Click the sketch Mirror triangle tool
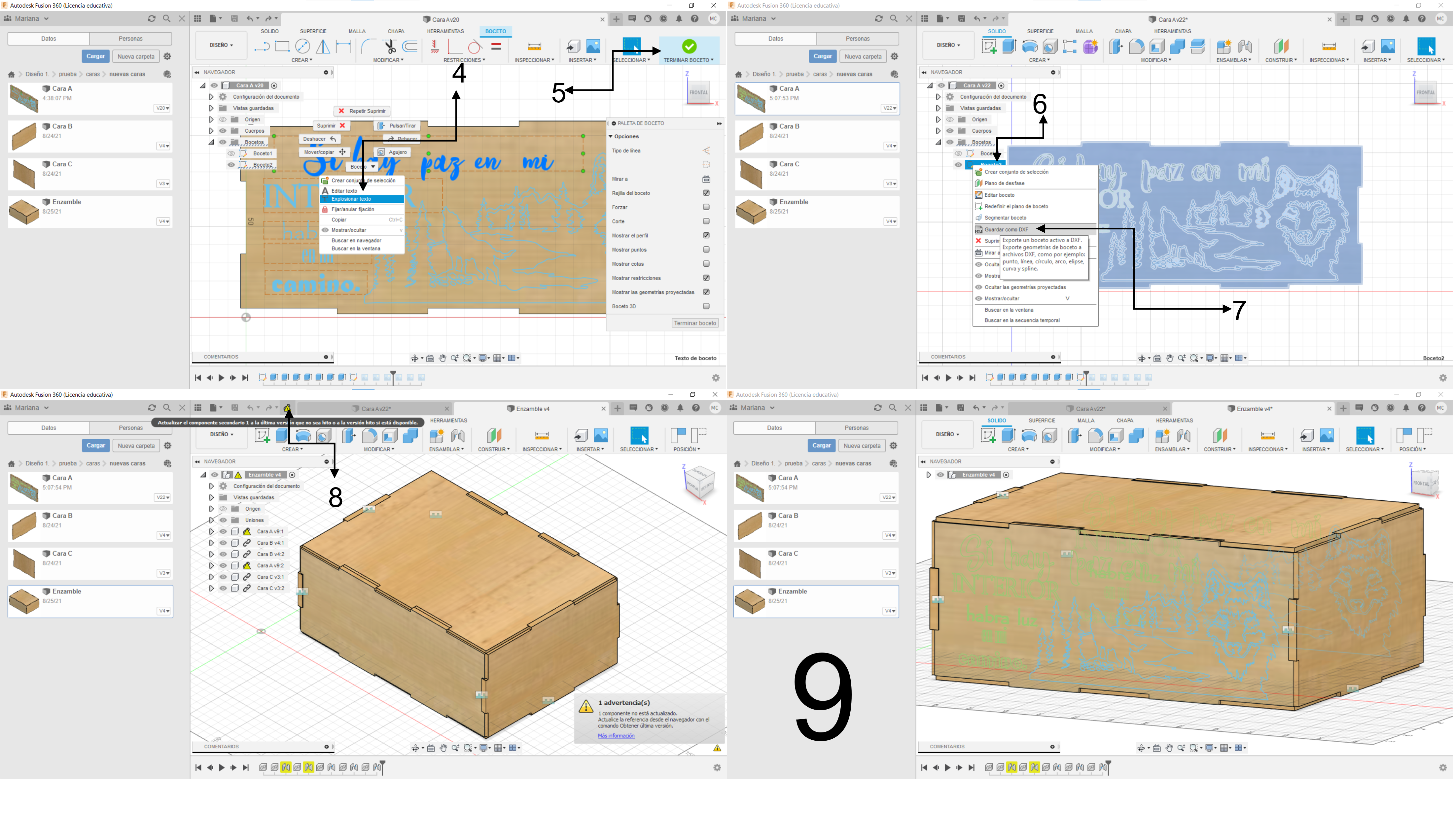The width and height of the screenshot is (1453, 840). pos(323,47)
